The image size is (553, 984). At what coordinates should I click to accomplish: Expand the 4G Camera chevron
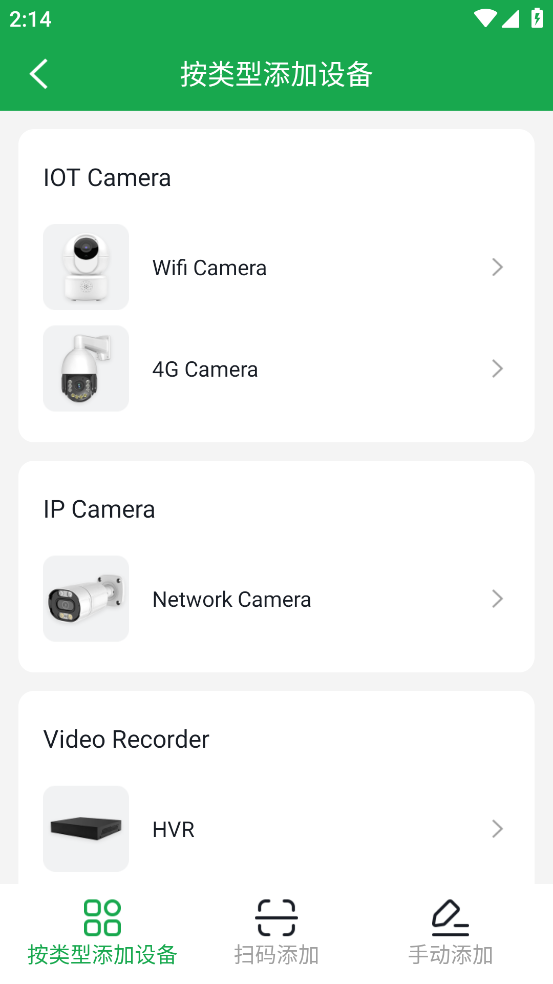point(497,368)
